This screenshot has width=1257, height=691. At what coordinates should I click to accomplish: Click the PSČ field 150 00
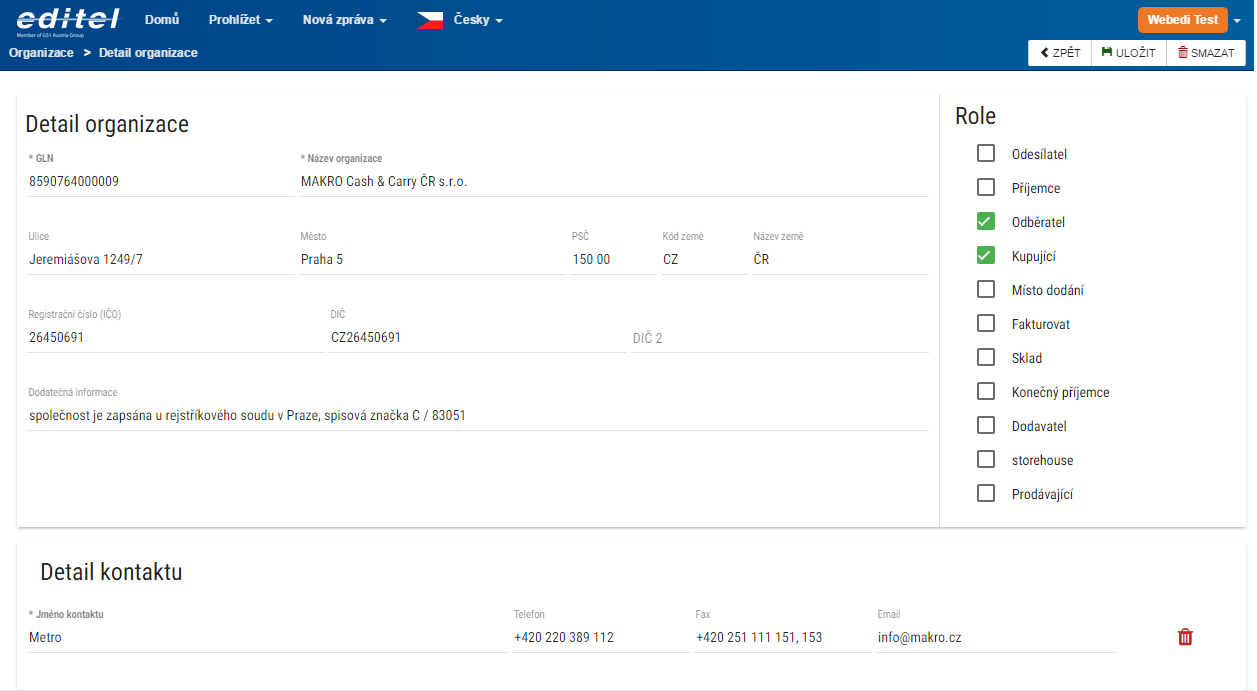613,260
